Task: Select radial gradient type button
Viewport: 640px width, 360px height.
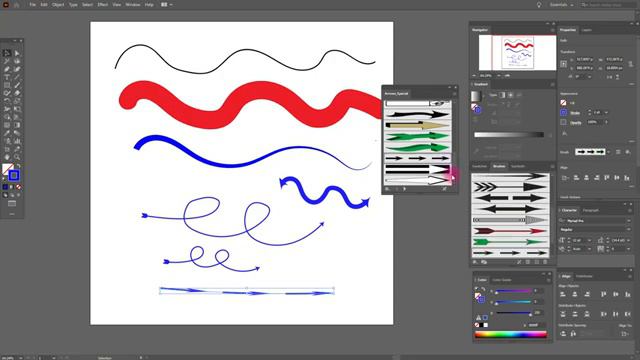Action: 511,95
